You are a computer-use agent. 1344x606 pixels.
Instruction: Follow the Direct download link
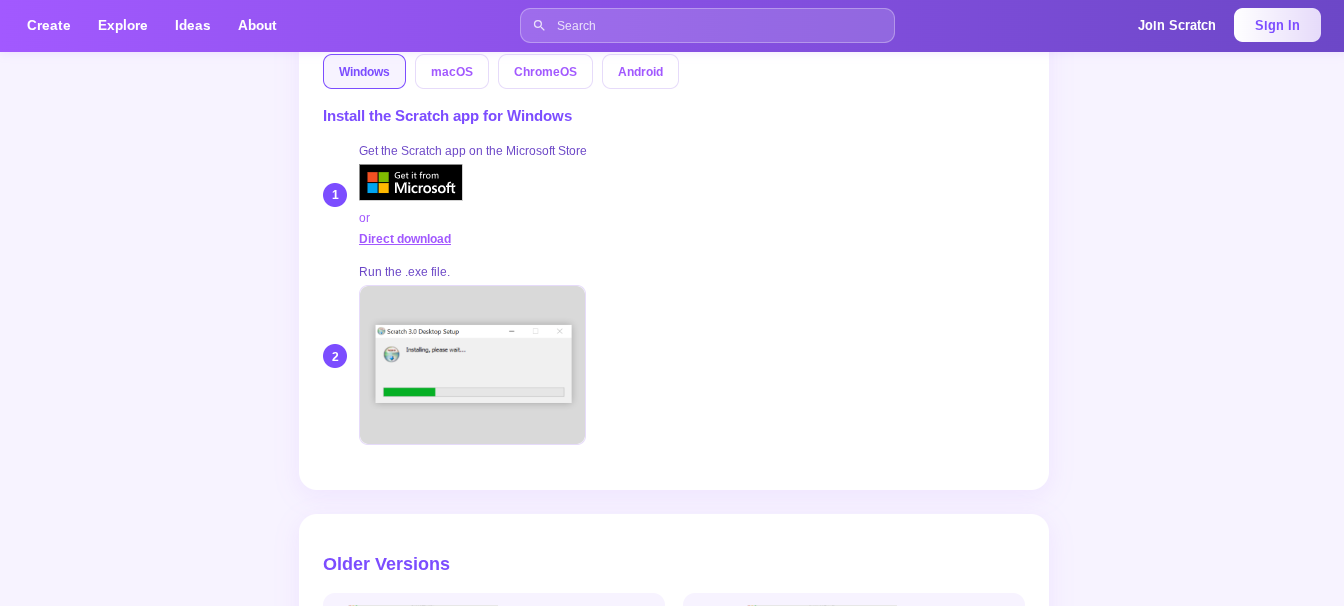coord(405,239)
